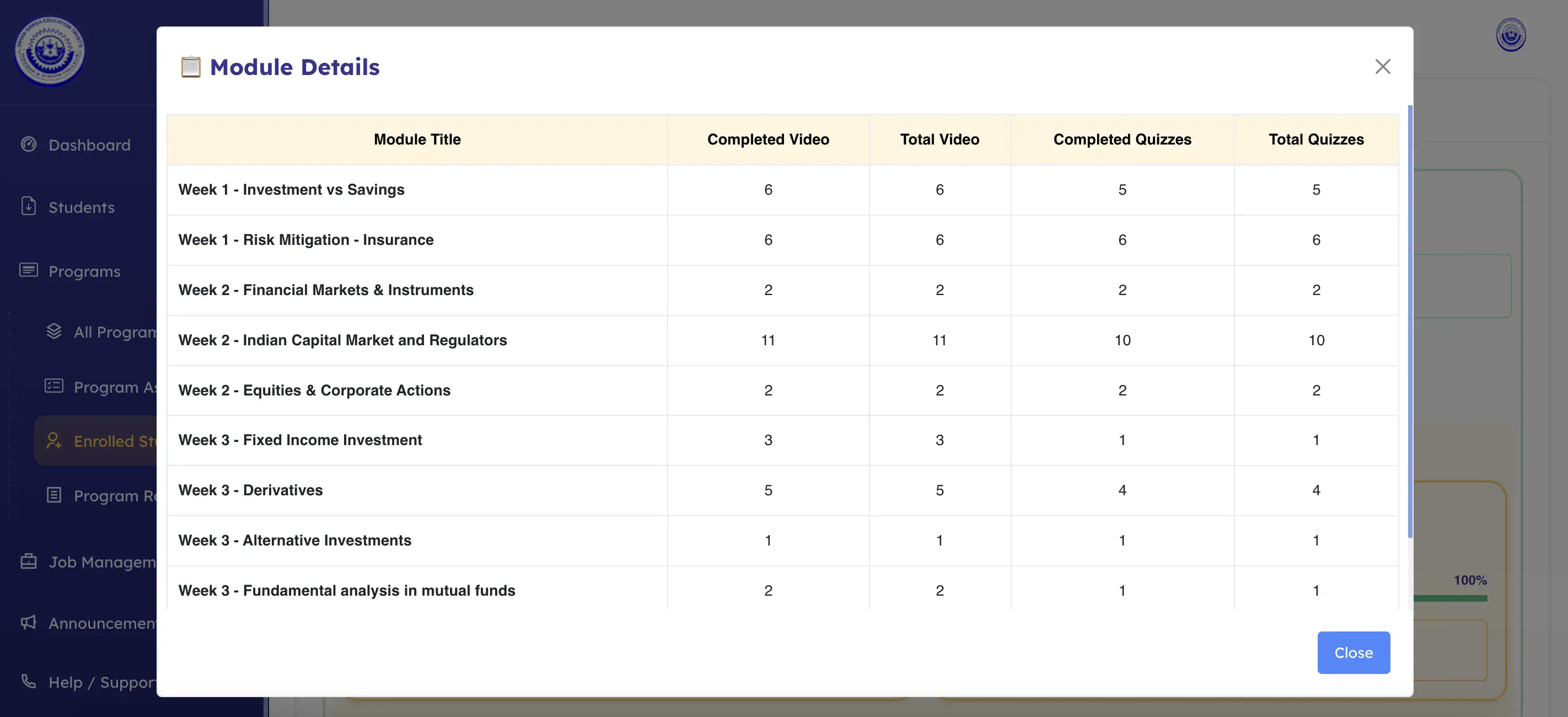Click the Program Report document icon

tap(54, 495)
